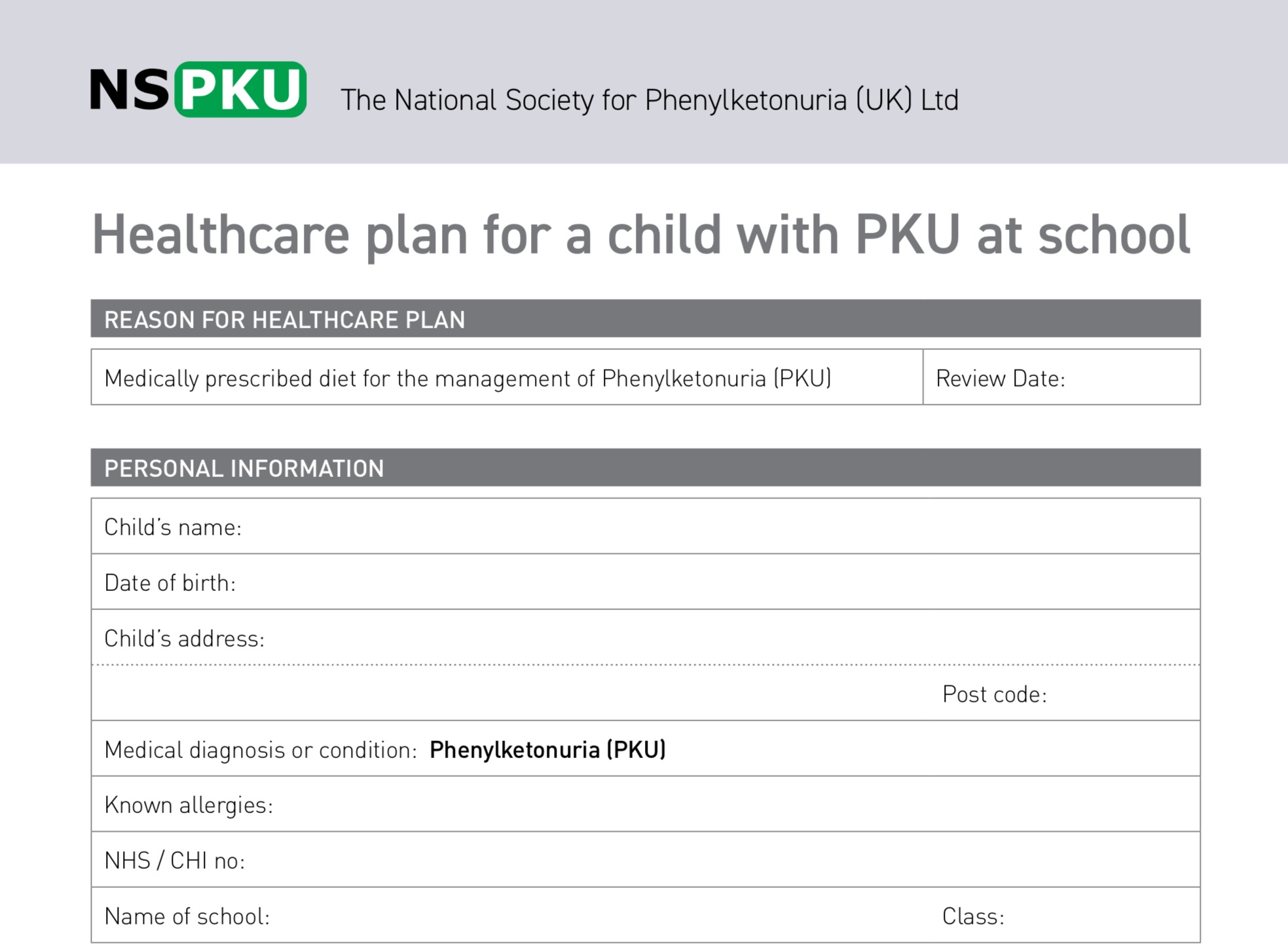Click into the Child's name field
Viewport: 1288px width, 948px height.
pos(655,527)
